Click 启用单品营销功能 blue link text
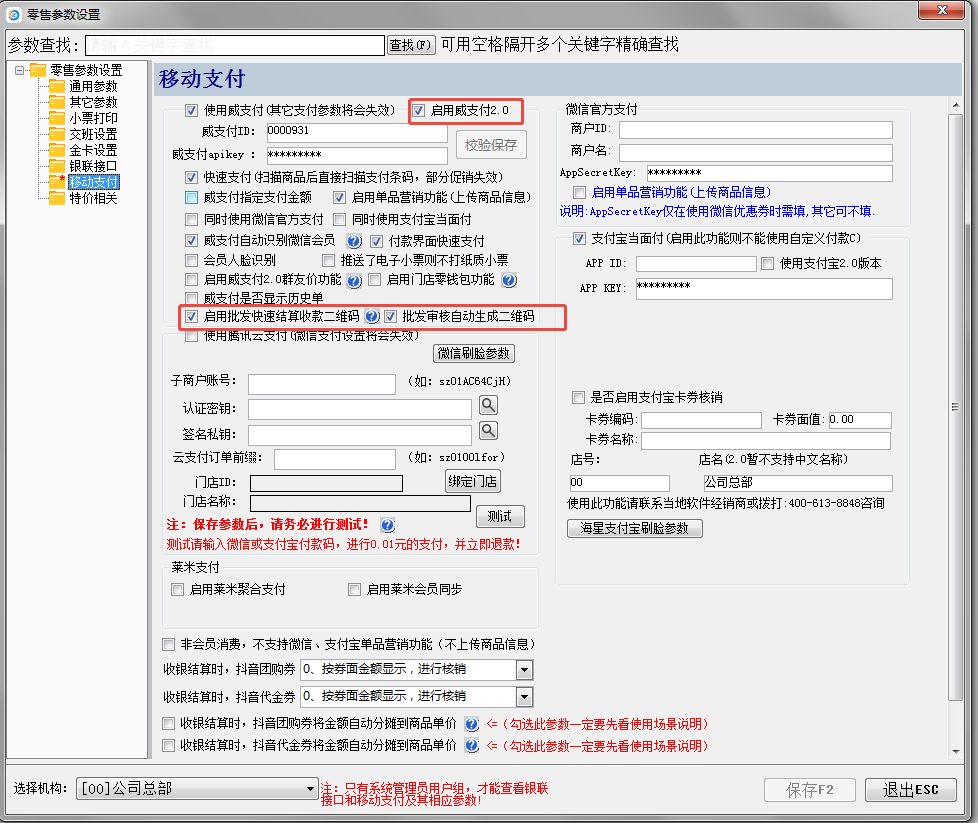Viewport: 978px width, 823px height. point(680,192)
